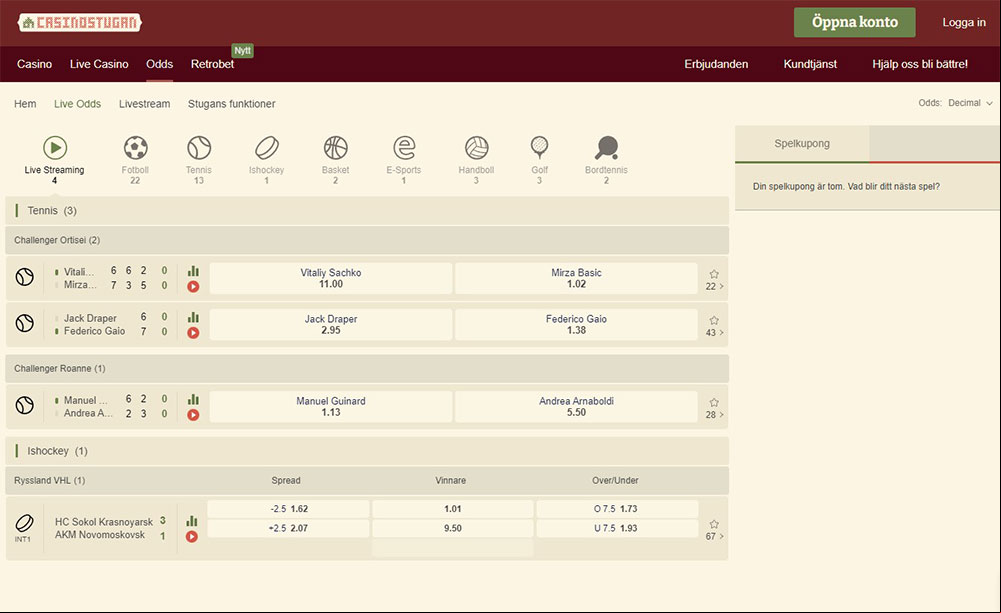The width and height of the screenshot is (1001, 613).
Task: Select Over 7.5 goals at 1.73
Action: (617, 509)
